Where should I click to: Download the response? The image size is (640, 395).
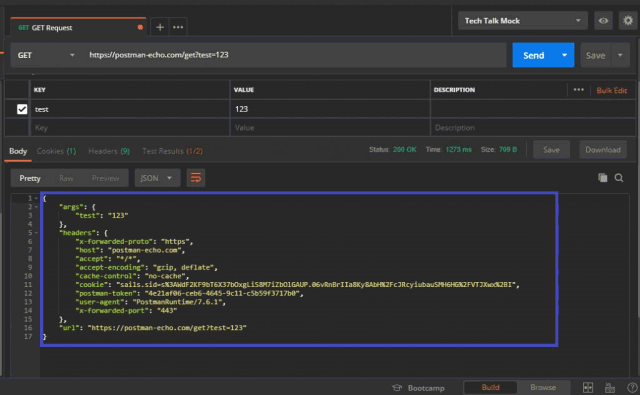click(x=603, y=150)
